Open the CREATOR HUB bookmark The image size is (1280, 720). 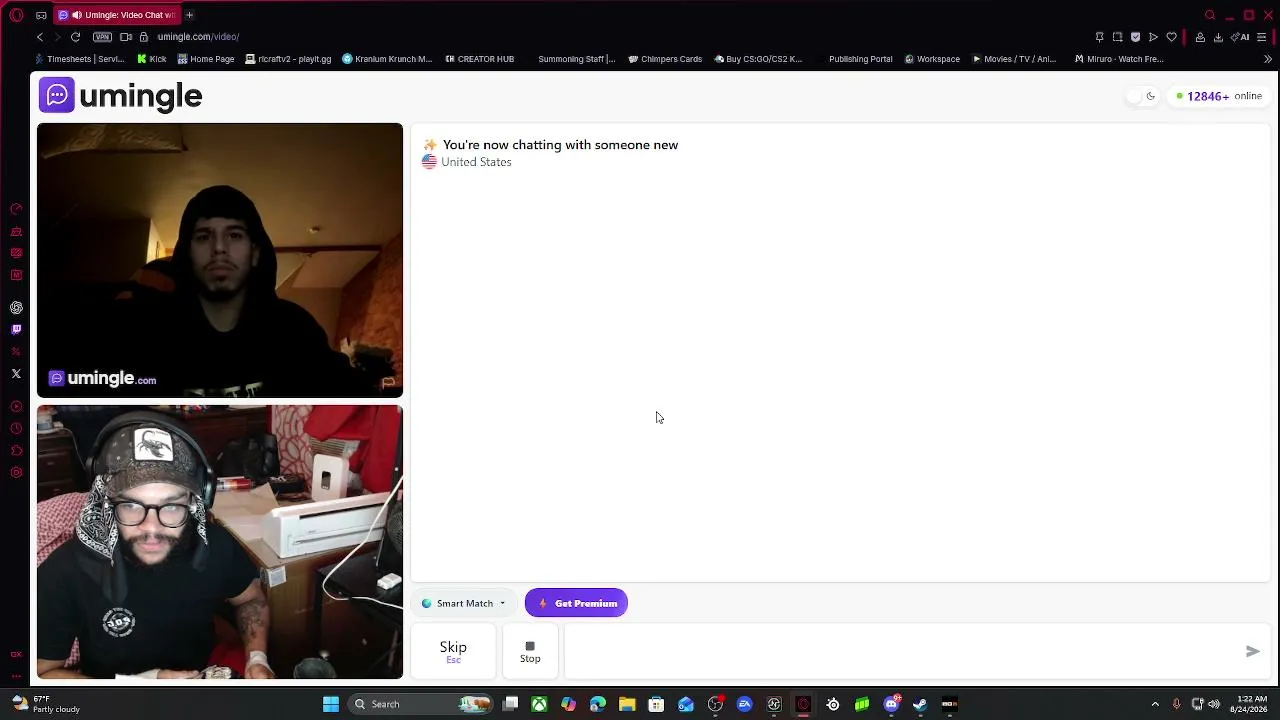[479, 59]
